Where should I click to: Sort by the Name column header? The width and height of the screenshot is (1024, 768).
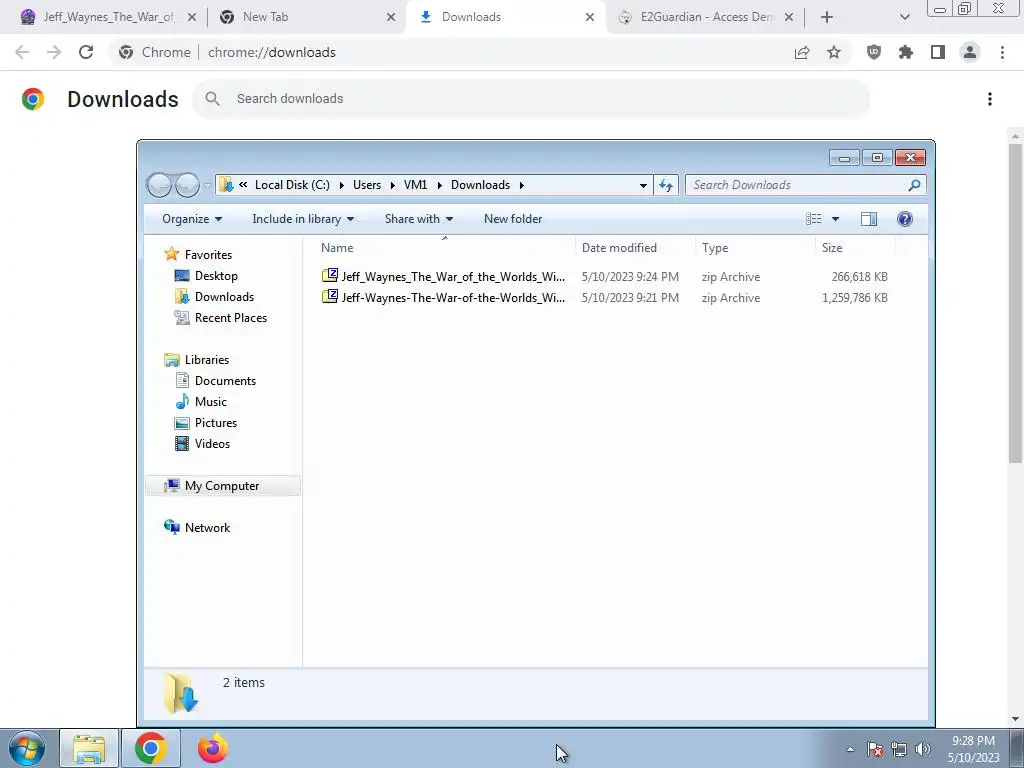click(444, 248)
